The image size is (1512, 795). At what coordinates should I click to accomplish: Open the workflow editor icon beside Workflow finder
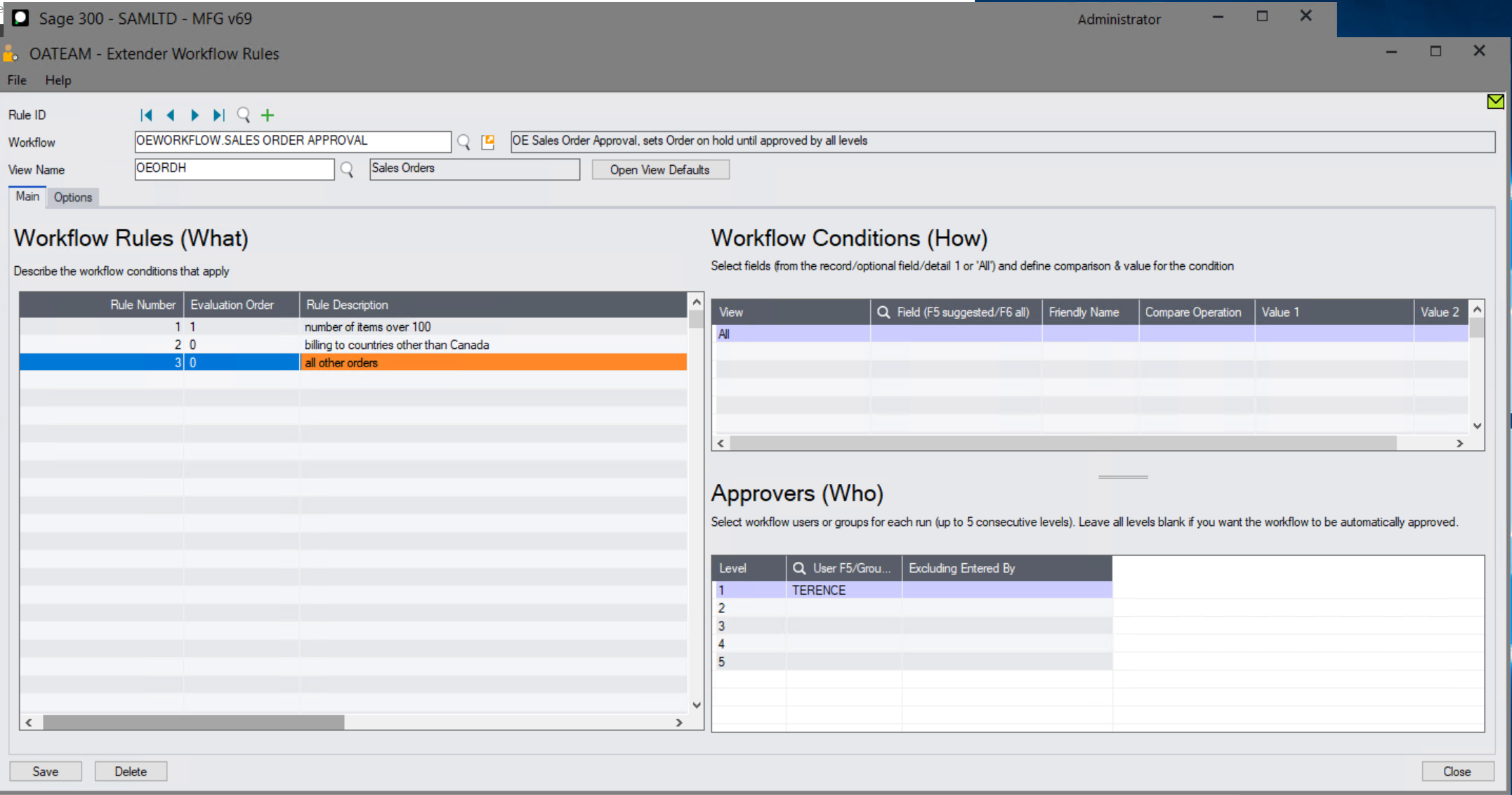[488, 141]
